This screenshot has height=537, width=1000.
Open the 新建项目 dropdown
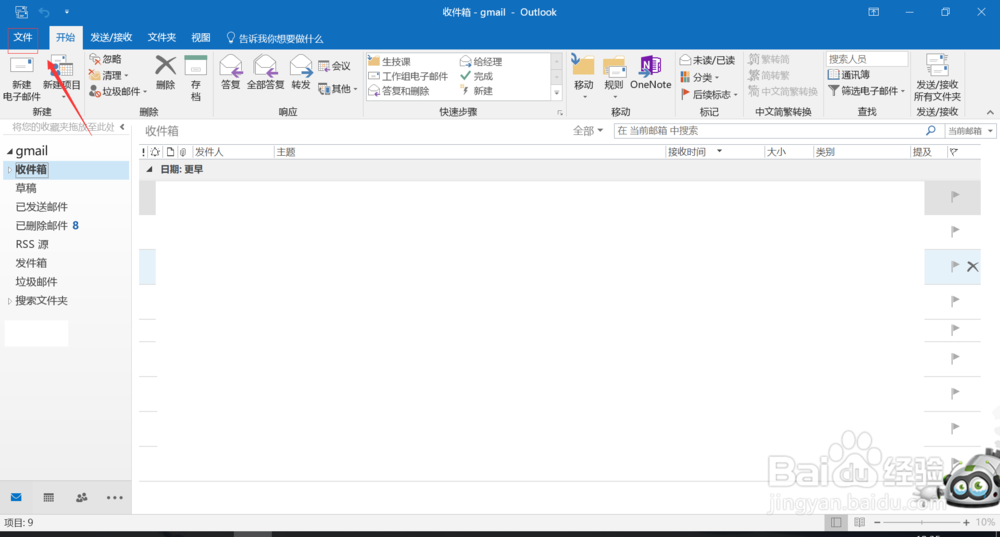(x=62, y=78)
